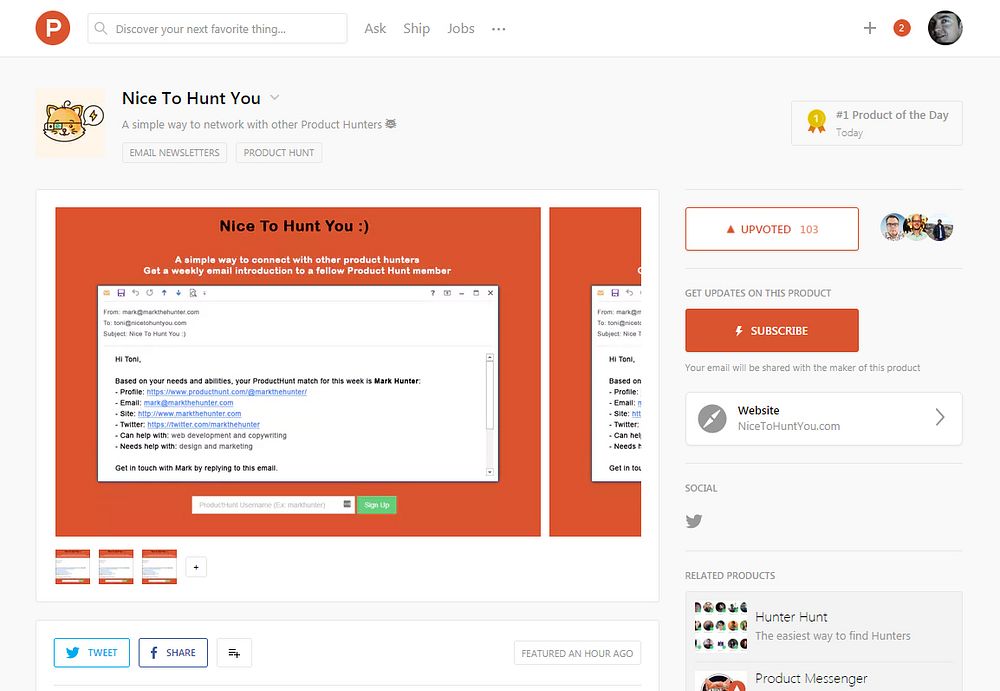This screenshot has height=691, width=1000.
Task: Open the Twitter icon under Social
Action: pos(694,521)
